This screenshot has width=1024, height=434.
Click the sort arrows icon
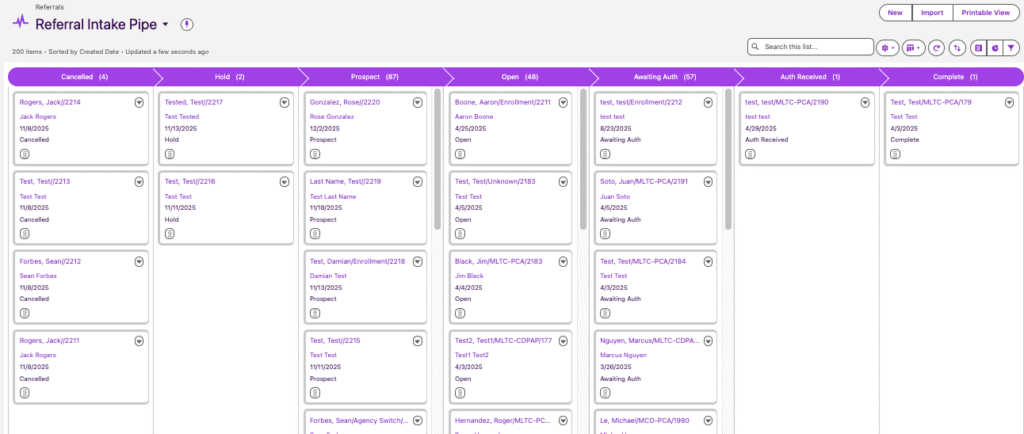point(957,47)
